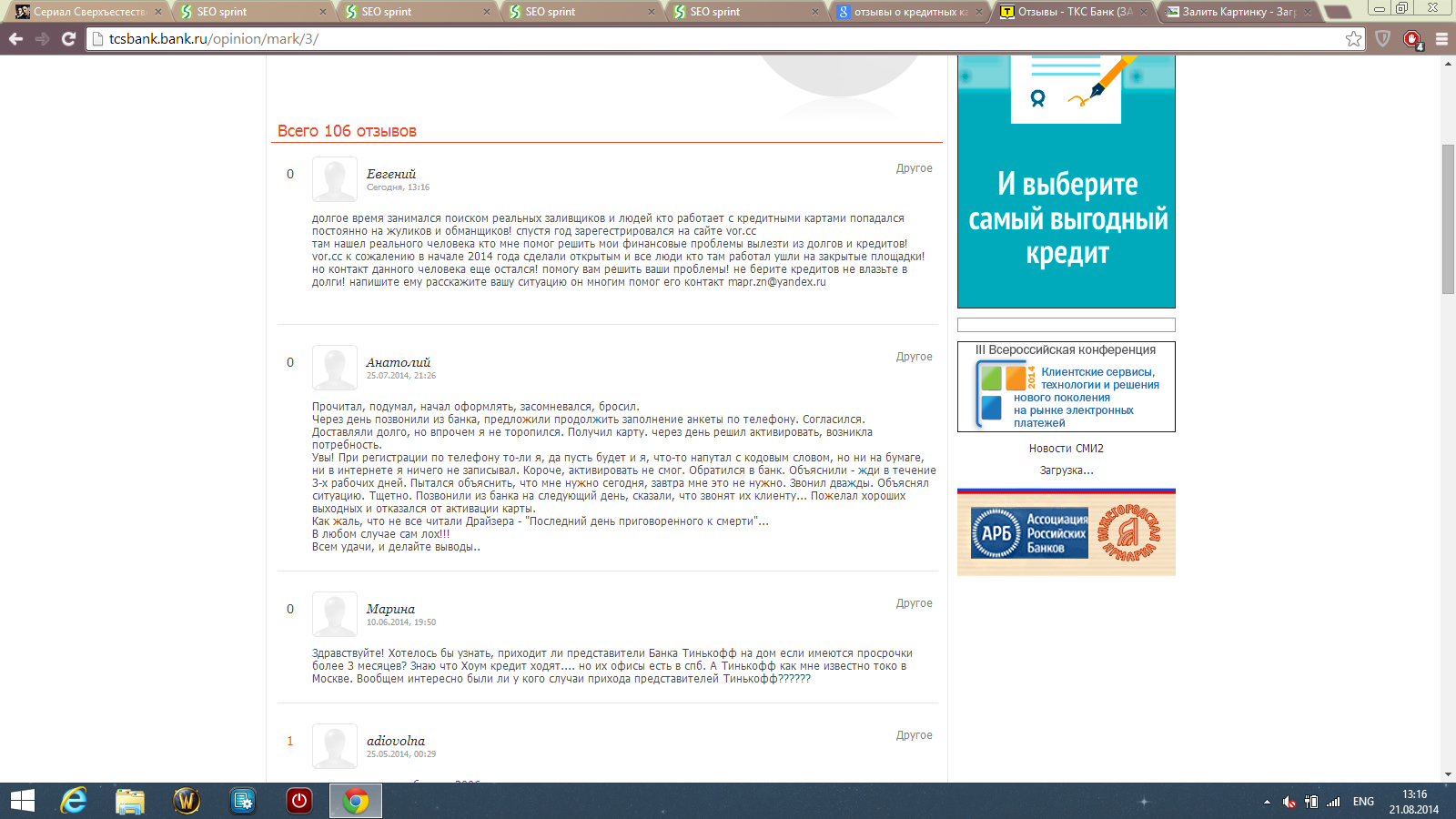Switch to the first SEO sprint tab

252,12
